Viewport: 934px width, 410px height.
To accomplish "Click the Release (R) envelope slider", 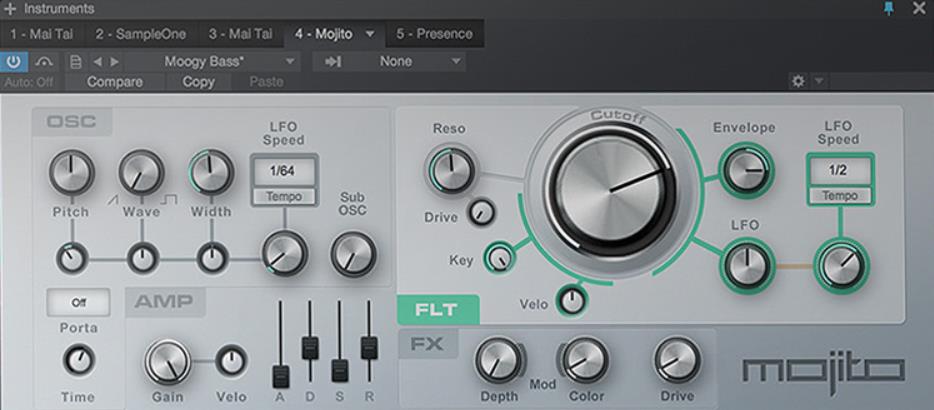I will point(369,348).
